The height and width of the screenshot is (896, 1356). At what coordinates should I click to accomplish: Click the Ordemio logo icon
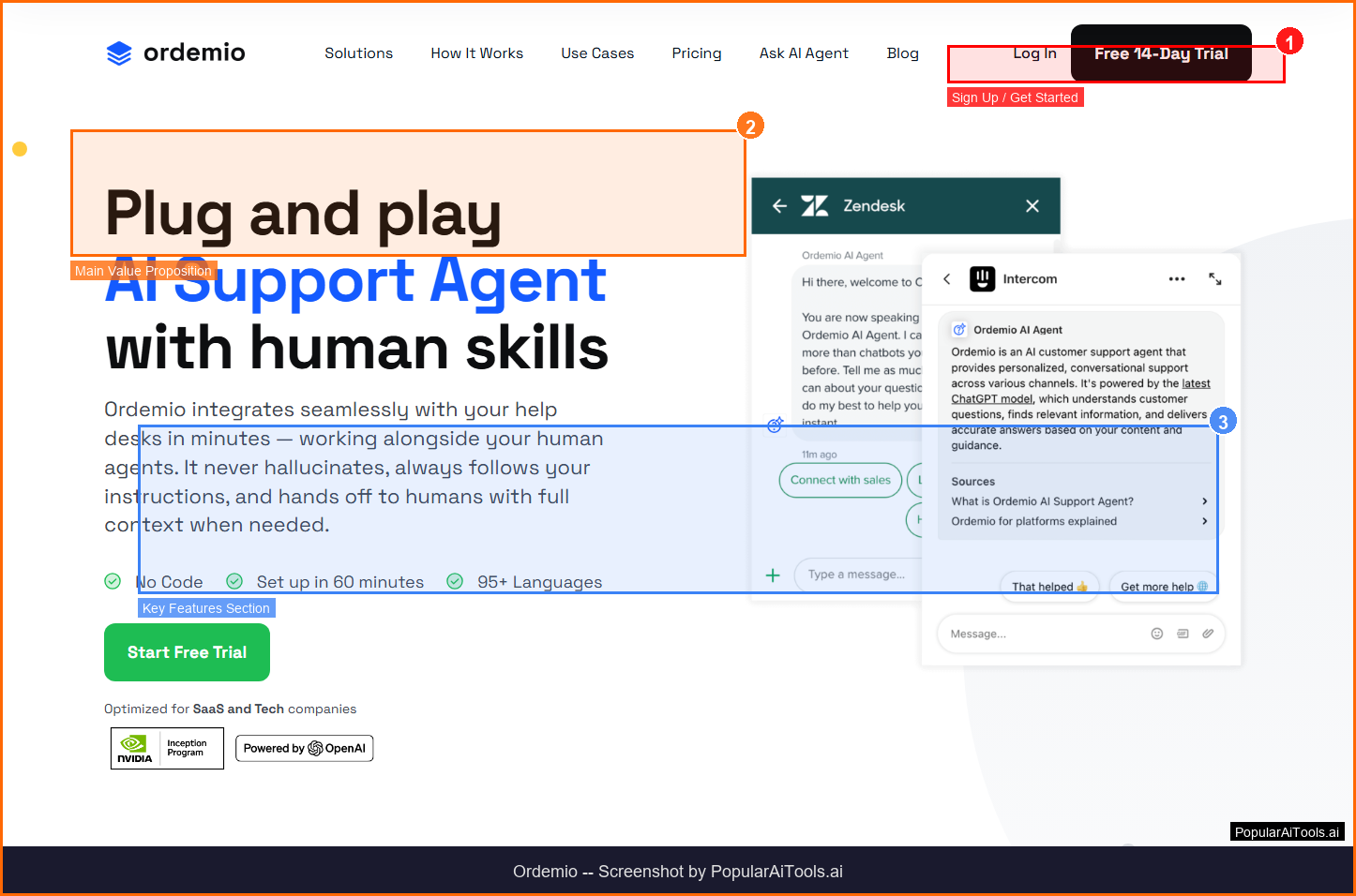click(x=119, y=53)
